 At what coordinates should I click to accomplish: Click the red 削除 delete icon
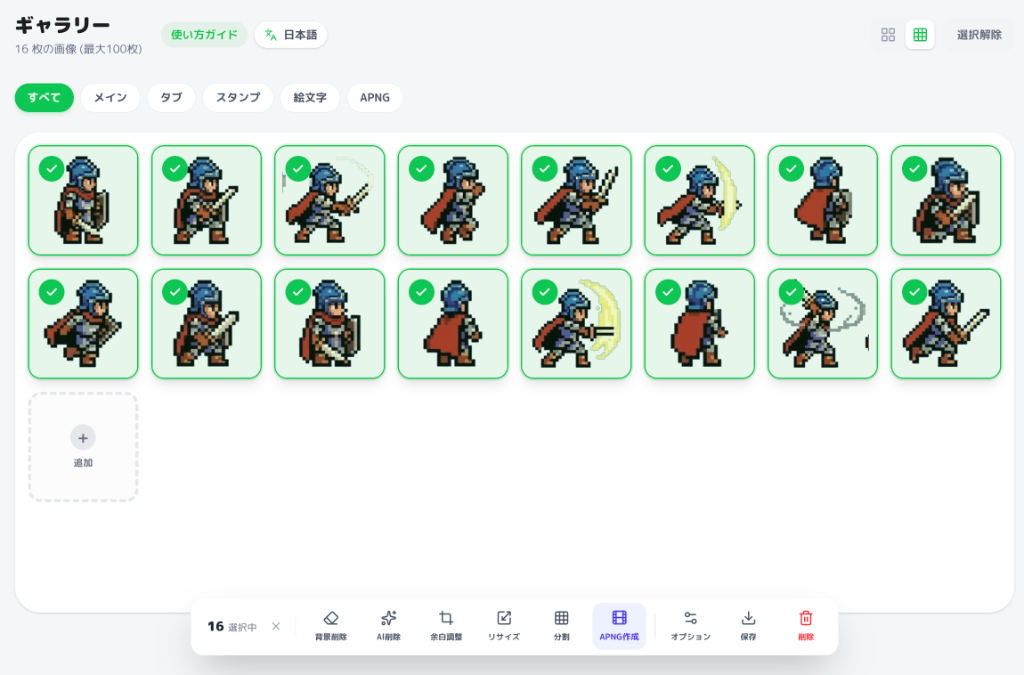tap(806, 625)
